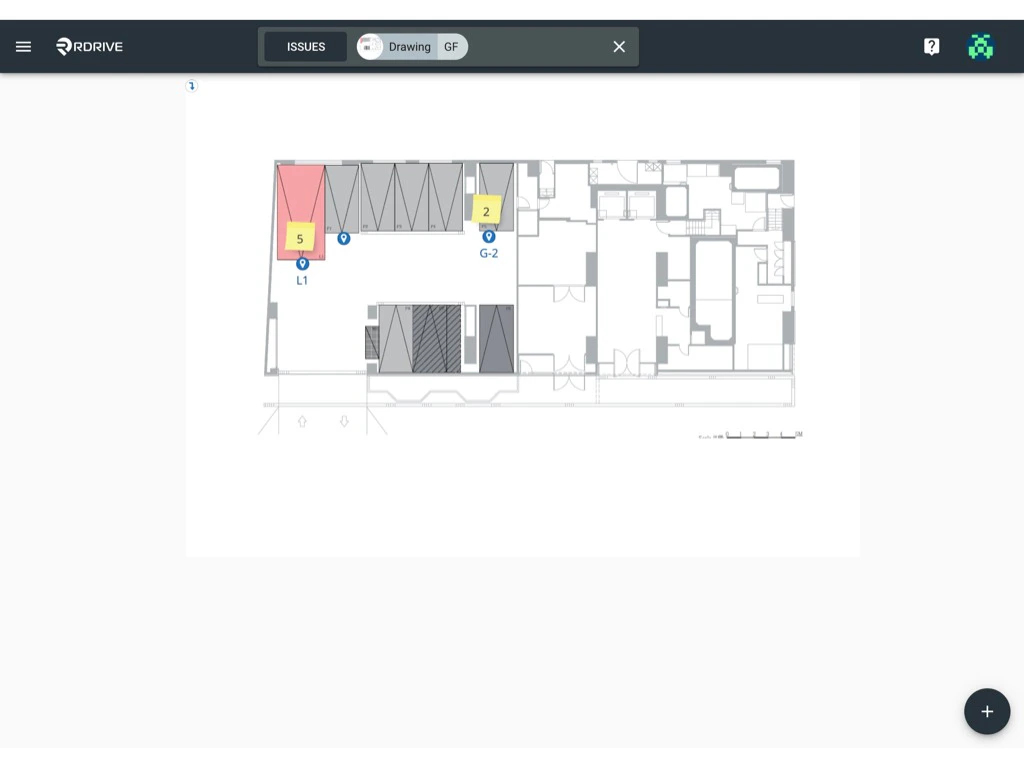Select the GF floor chip
This screenshot has height=768, width=1024.
(451, 47)
